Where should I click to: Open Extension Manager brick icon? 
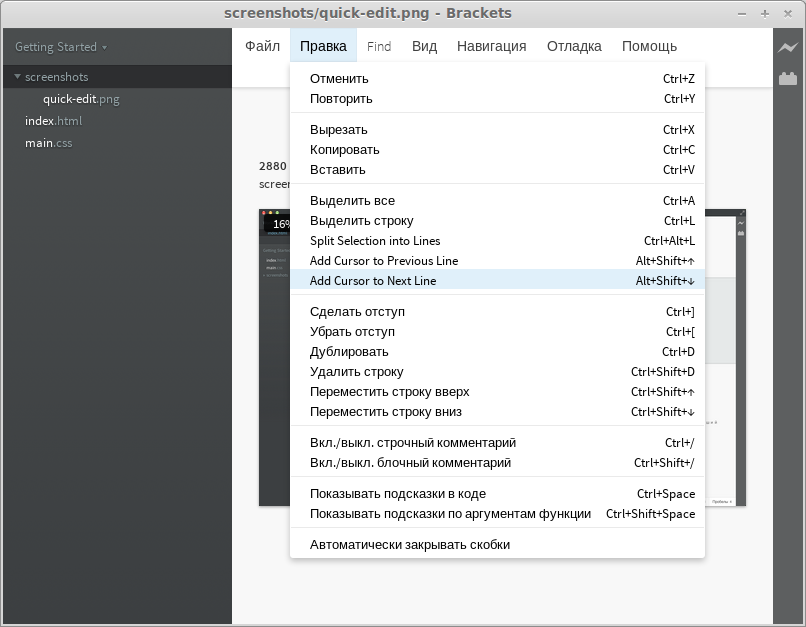coord(787,78)
